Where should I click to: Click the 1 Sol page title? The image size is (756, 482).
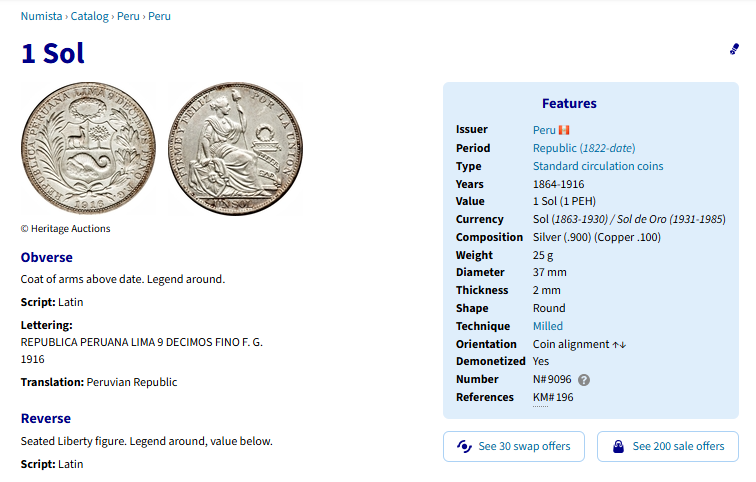(53, 53)
